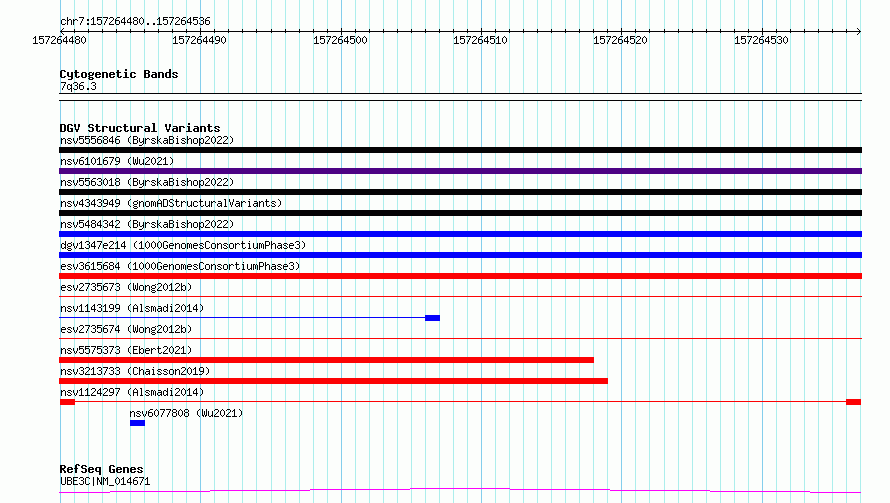The height and width of the screenshot is (503, 890).
Task: Open the esv2735674 (Wong2012b) label
Action: 126,329
